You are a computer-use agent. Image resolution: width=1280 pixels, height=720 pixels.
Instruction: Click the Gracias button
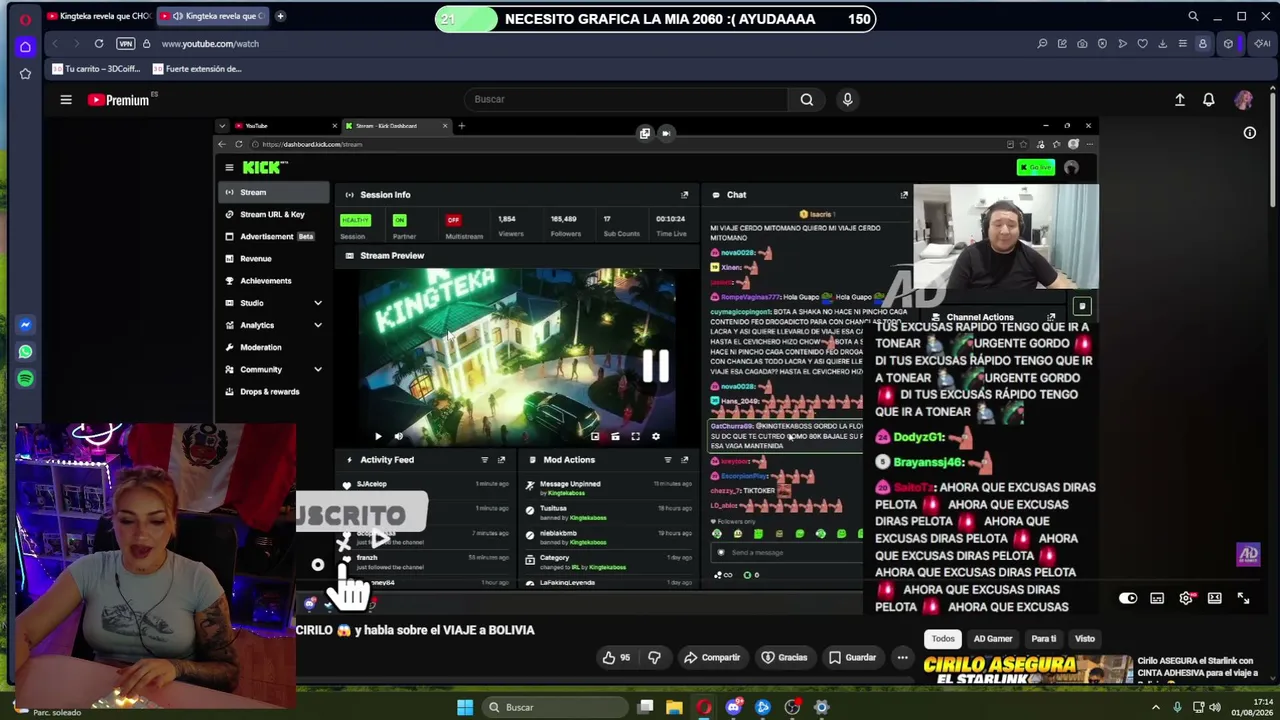point(784,658)
